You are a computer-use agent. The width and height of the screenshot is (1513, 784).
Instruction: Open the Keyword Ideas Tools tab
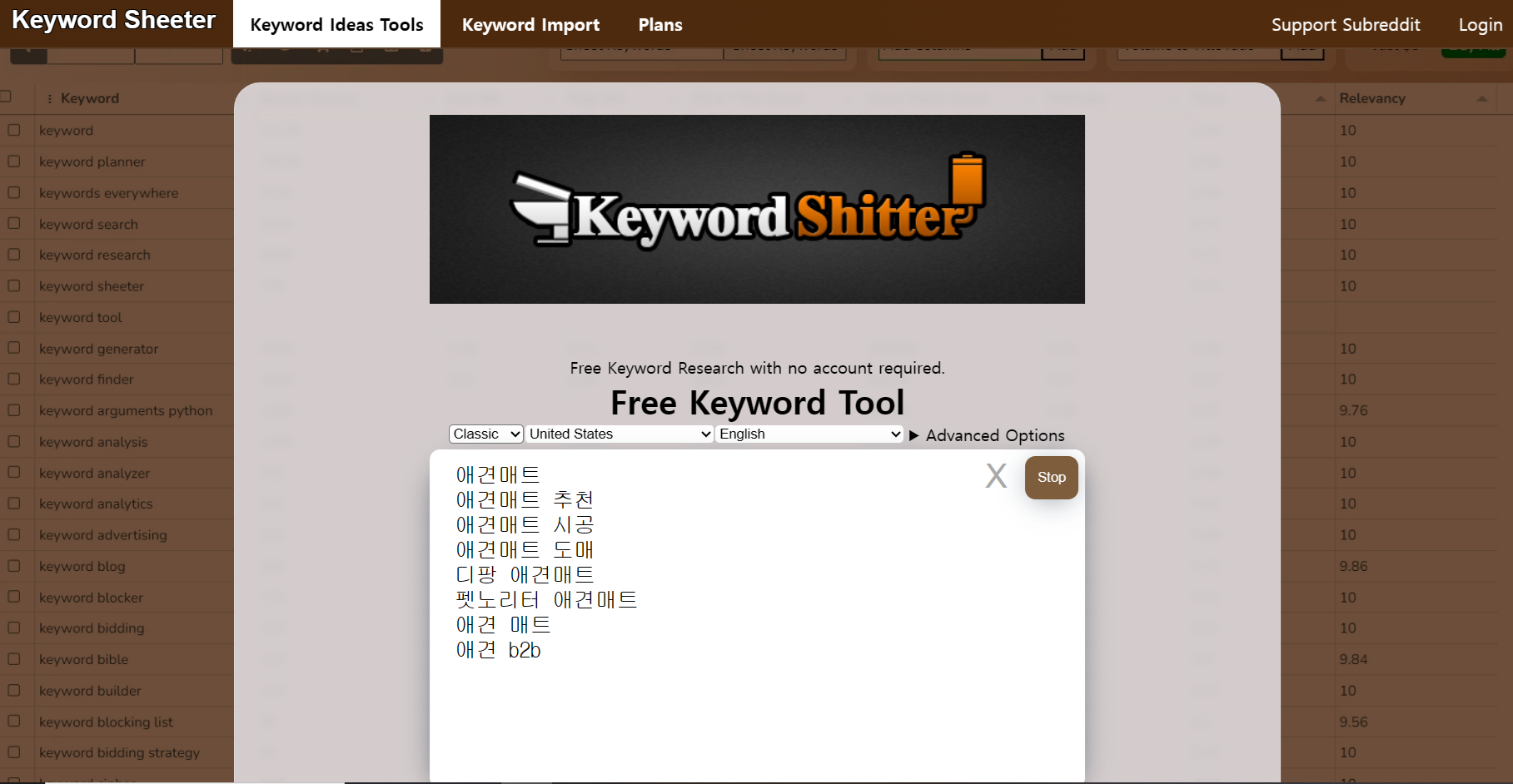pos(336,24)
